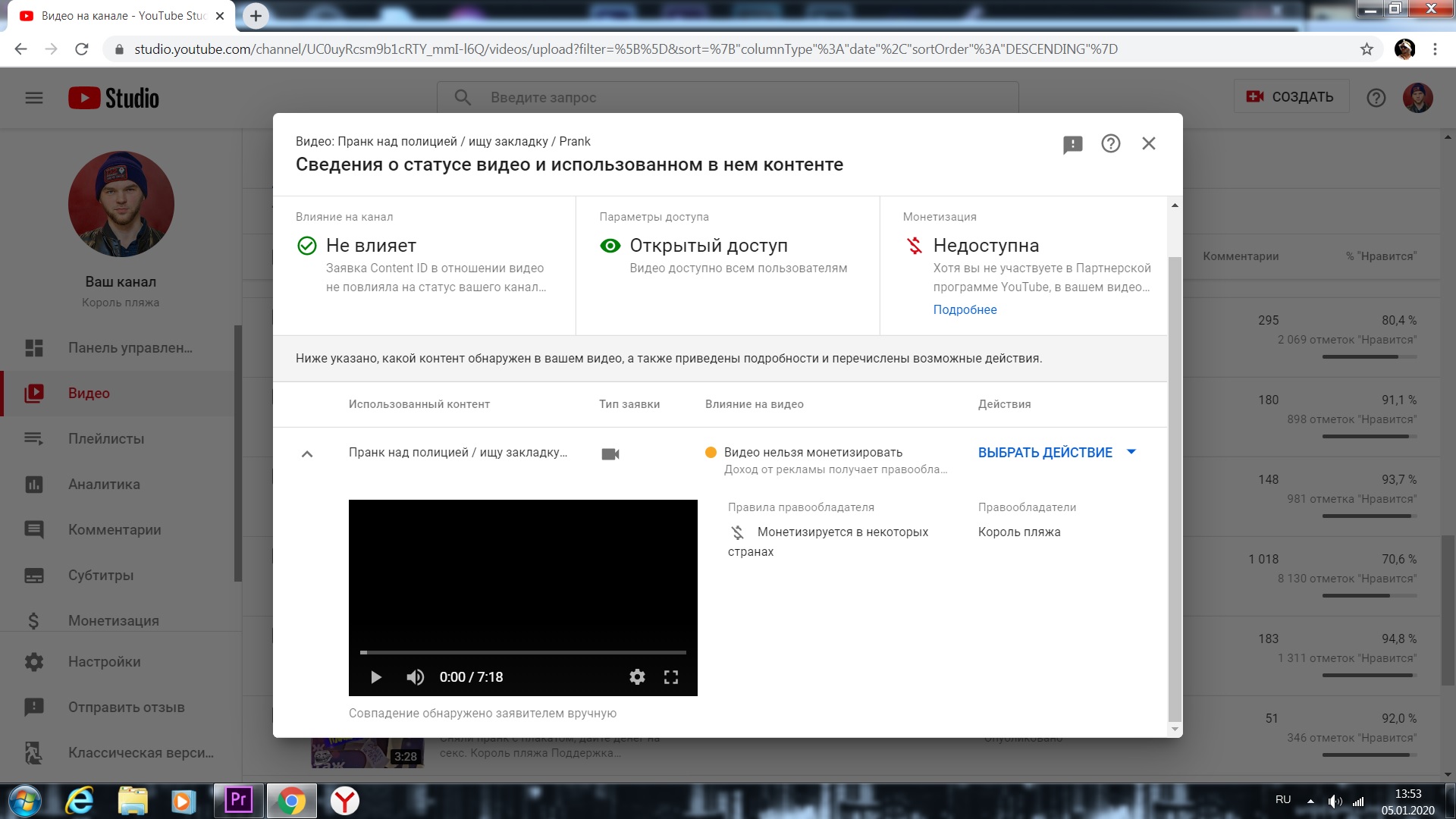Open video player settings gear
Image resolution: width=1456 pixels, height=819 pixels.
(637, 677)
